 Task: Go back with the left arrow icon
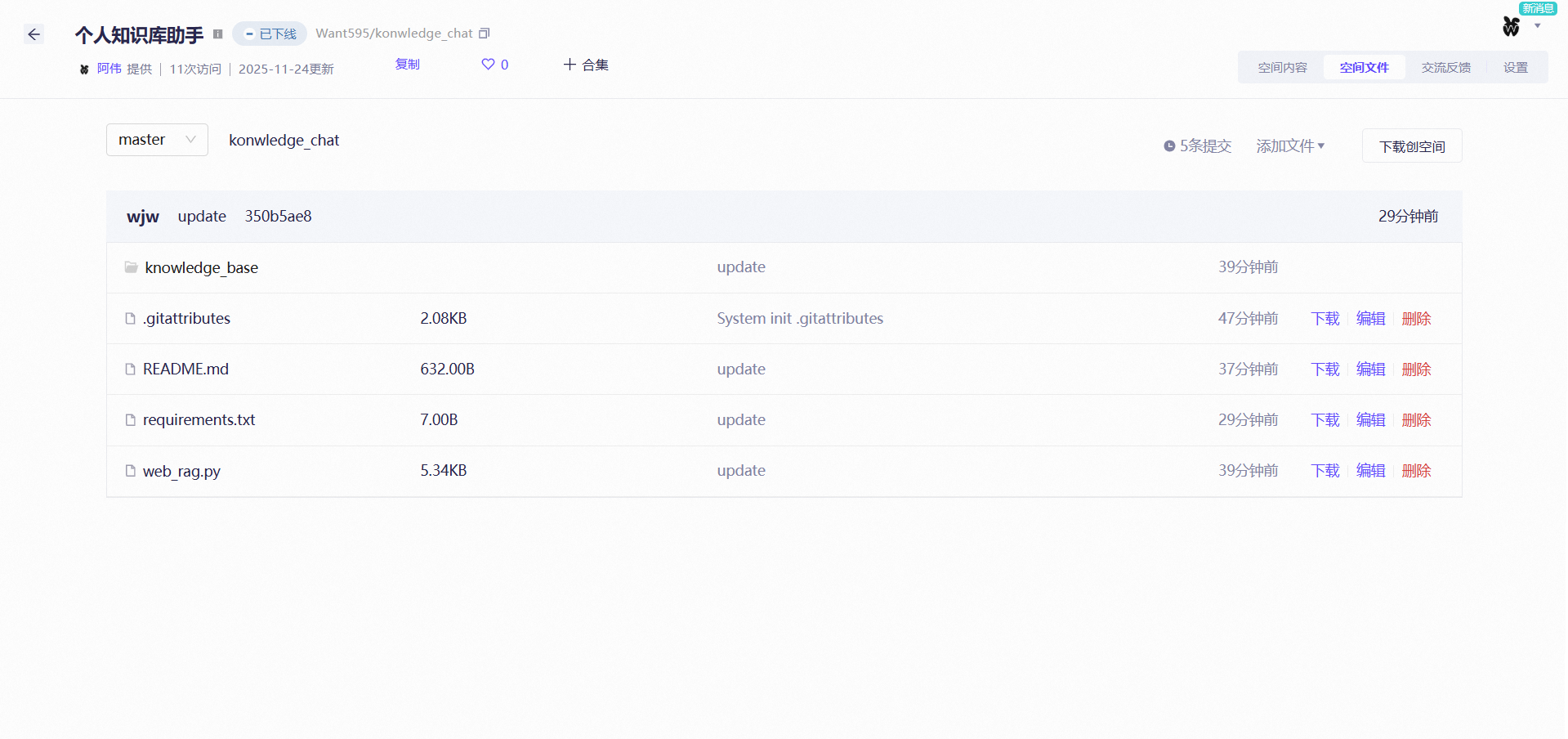coord(34,34)
